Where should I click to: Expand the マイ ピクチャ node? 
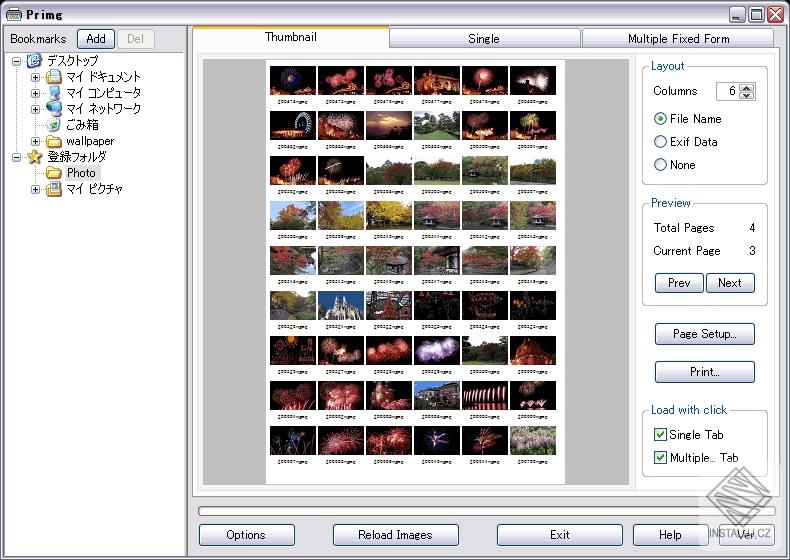[35, 190]
